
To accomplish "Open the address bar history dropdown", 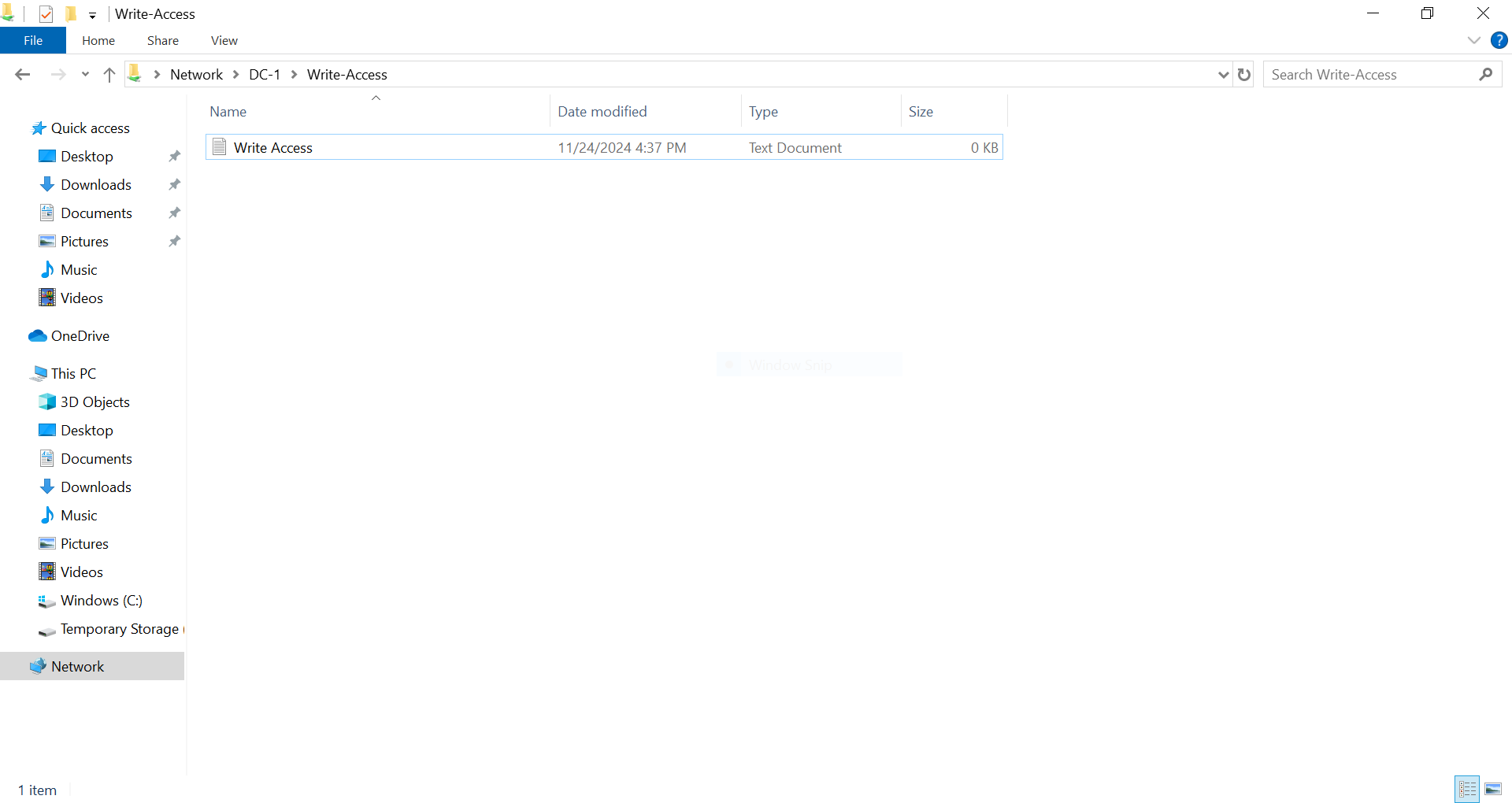I will [x=1223, y=75].
